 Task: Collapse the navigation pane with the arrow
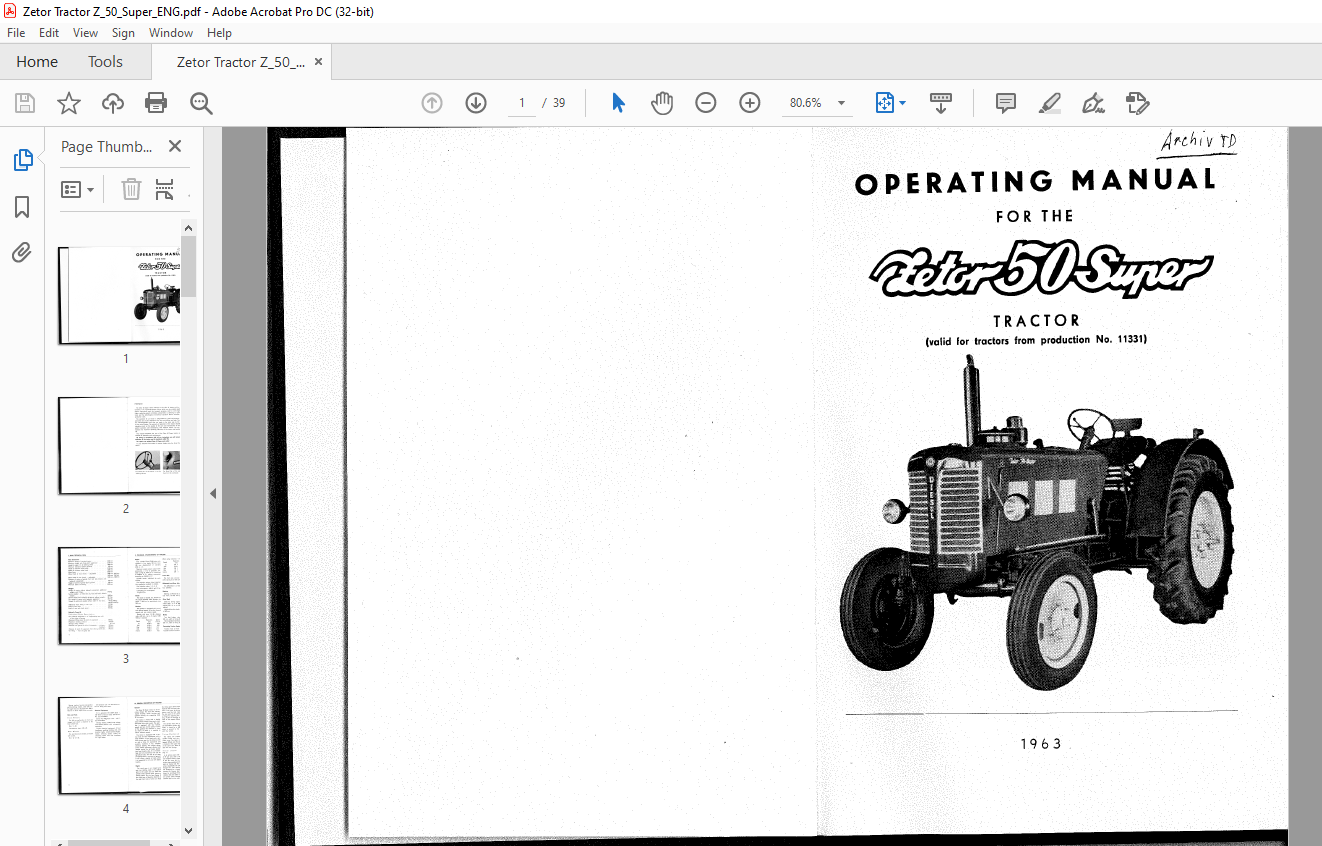212,493
